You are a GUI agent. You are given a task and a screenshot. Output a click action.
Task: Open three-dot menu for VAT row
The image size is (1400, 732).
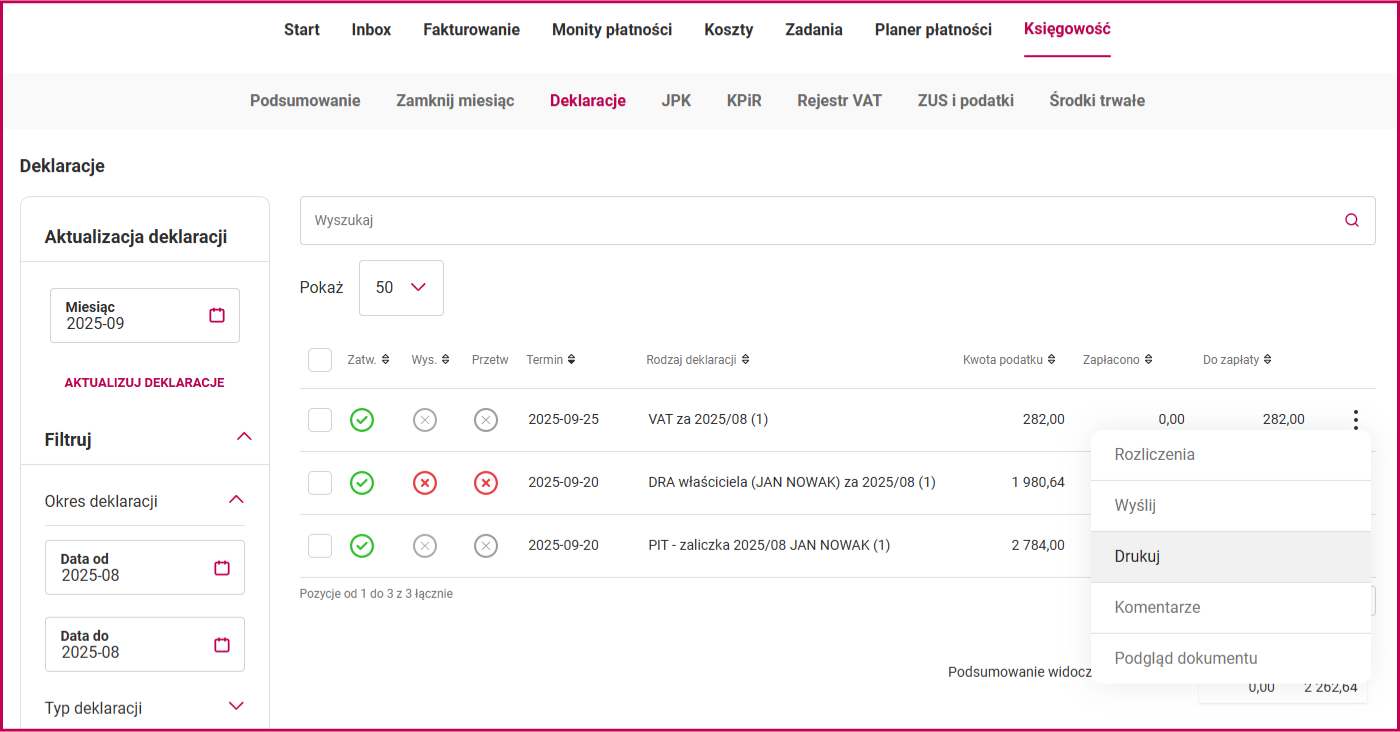1355,420
